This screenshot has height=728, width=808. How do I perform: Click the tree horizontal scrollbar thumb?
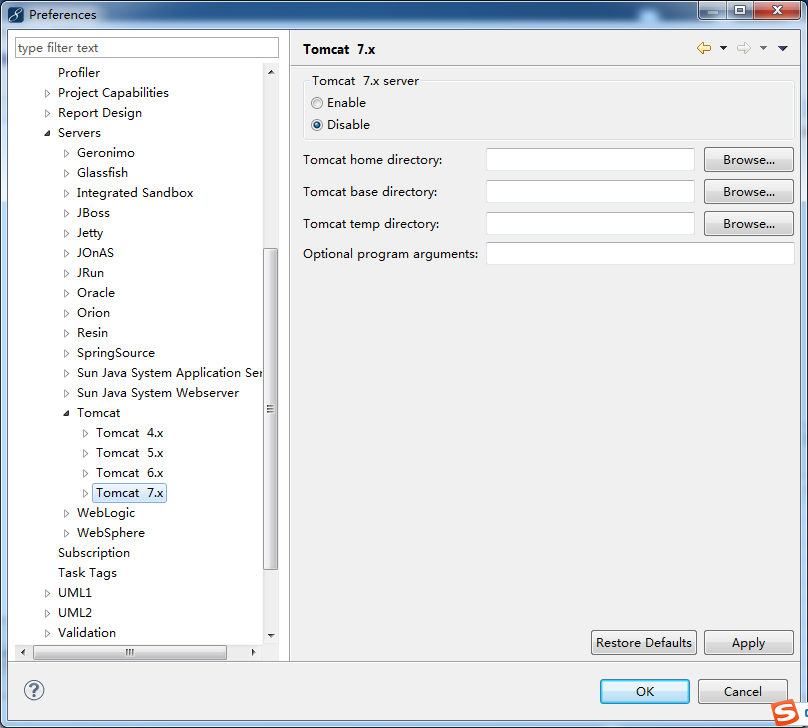[130, 652]
